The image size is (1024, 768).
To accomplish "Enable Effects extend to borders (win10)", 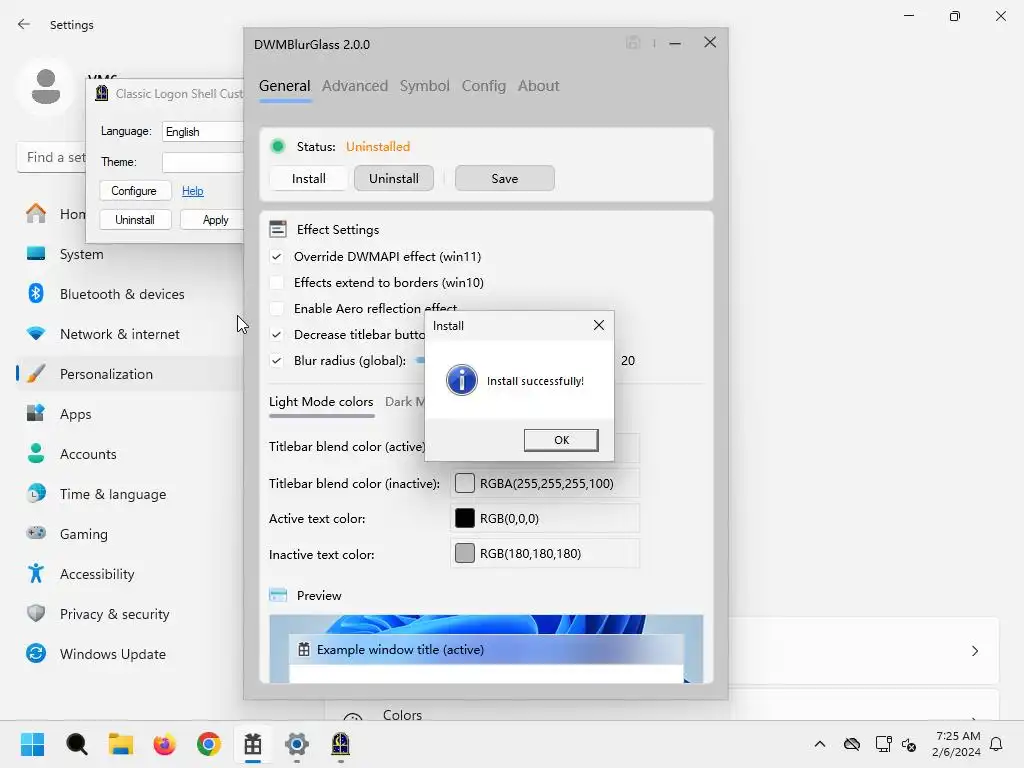I will [x=277, y=283].
